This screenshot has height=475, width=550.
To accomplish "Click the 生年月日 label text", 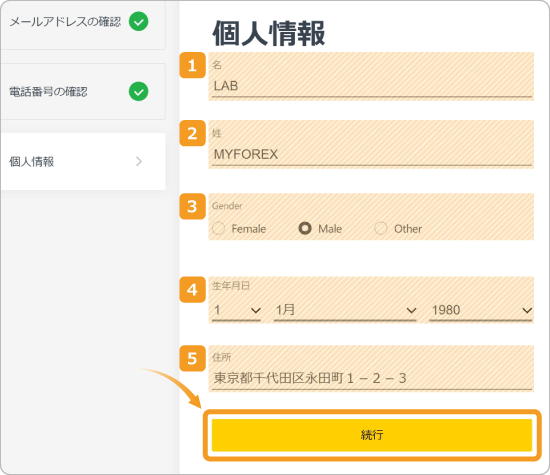I will click(230, 286).
